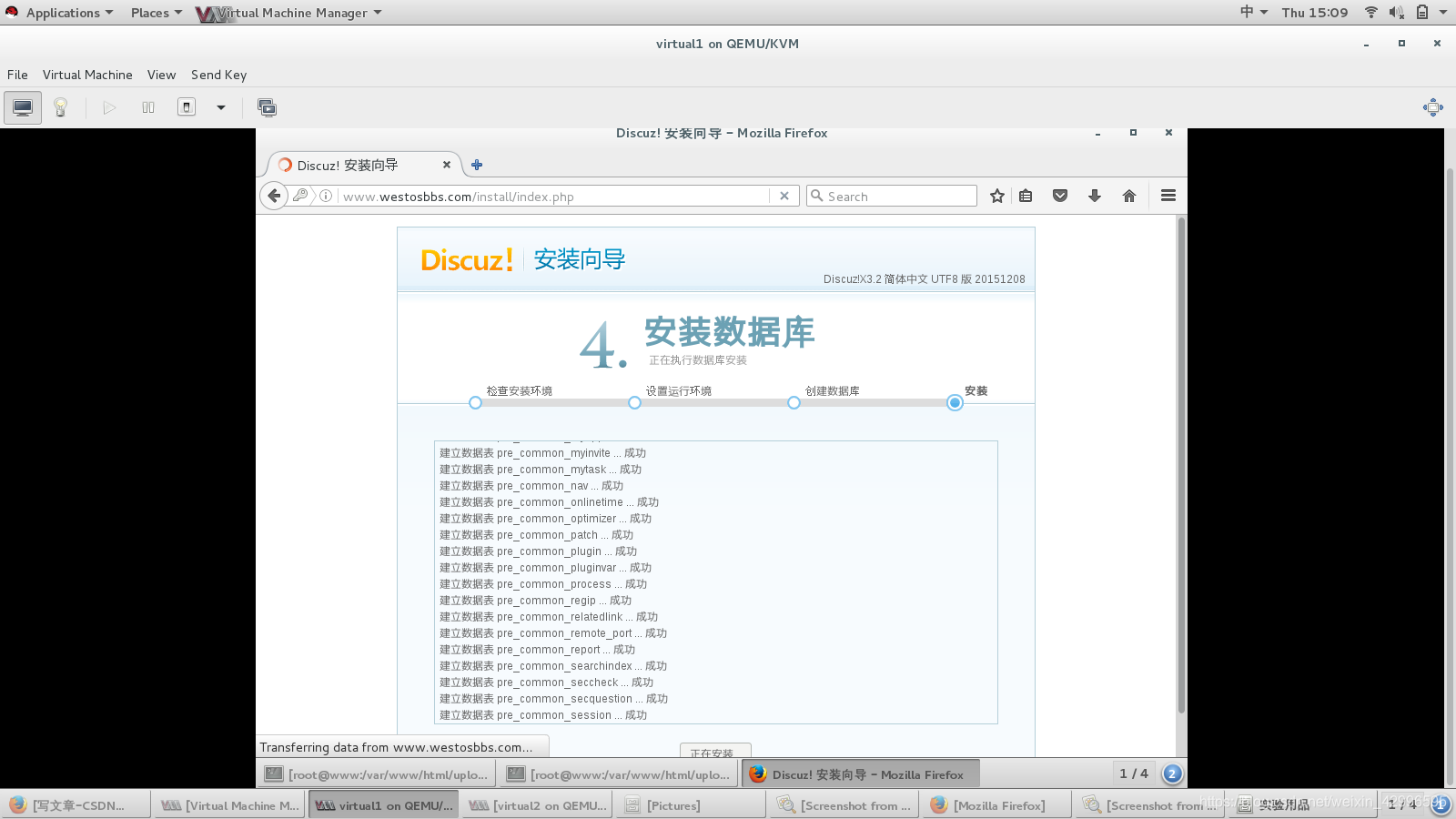1456x819 pixels.
Task: Go back in Firefox
Action: pyautogui.click(x=274, y=196)
